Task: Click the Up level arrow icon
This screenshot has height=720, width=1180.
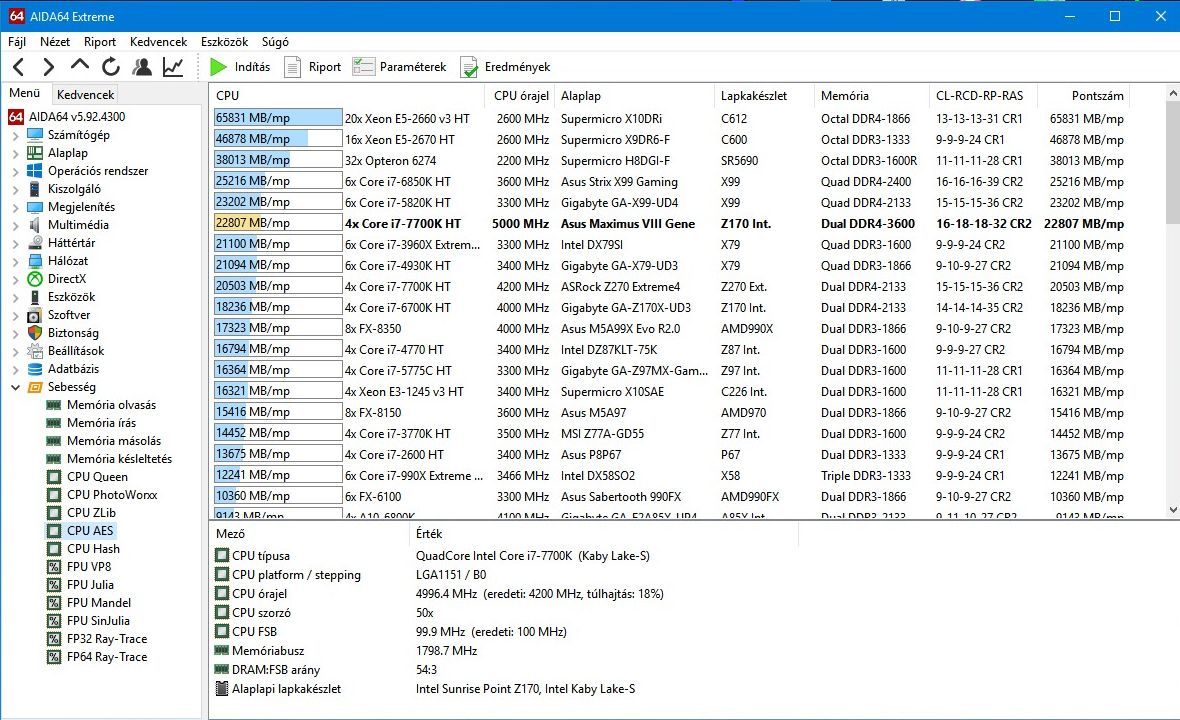Action: pos(79,65)
